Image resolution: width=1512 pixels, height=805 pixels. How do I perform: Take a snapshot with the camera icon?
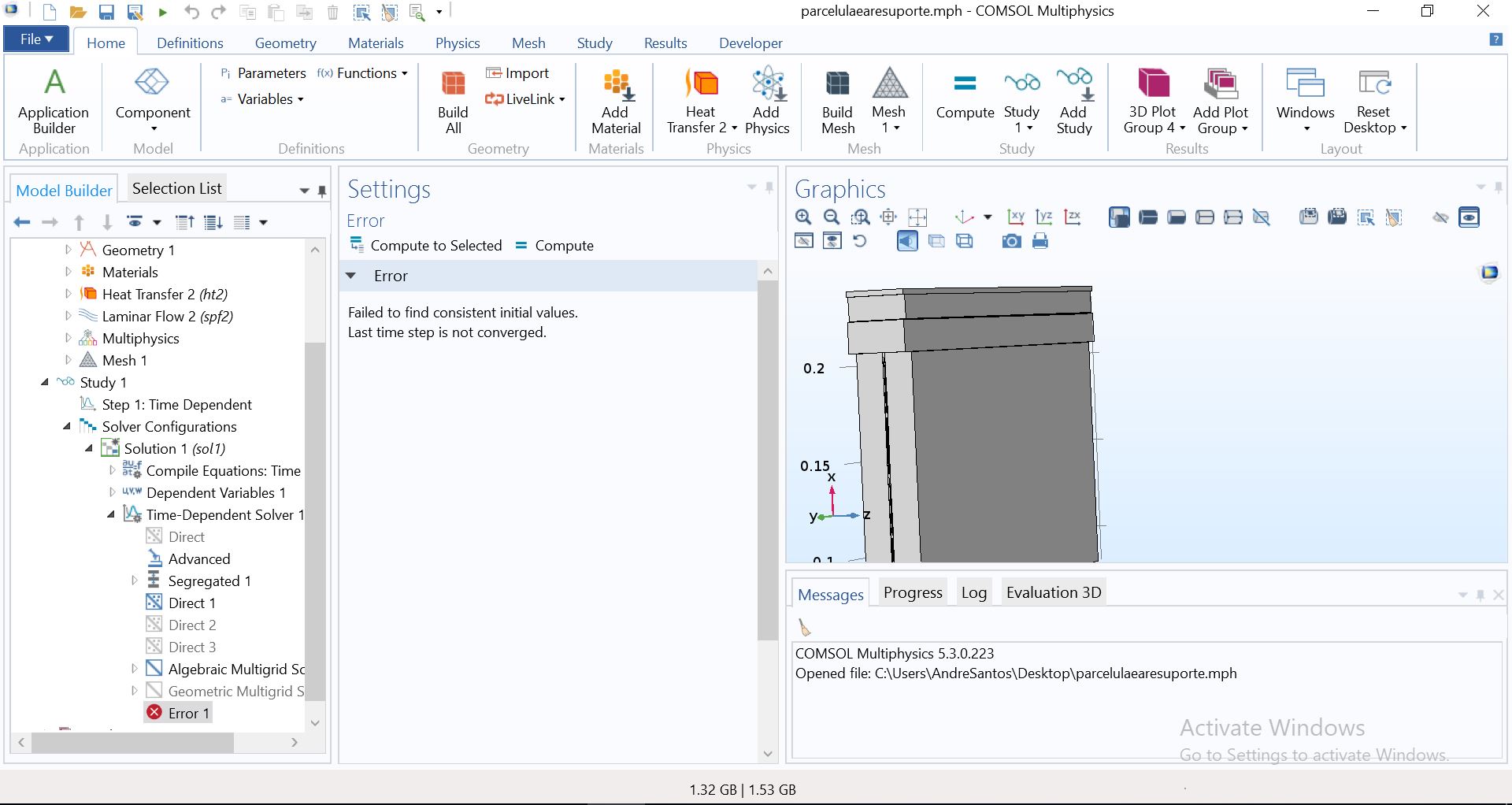tap(1011, 242)
